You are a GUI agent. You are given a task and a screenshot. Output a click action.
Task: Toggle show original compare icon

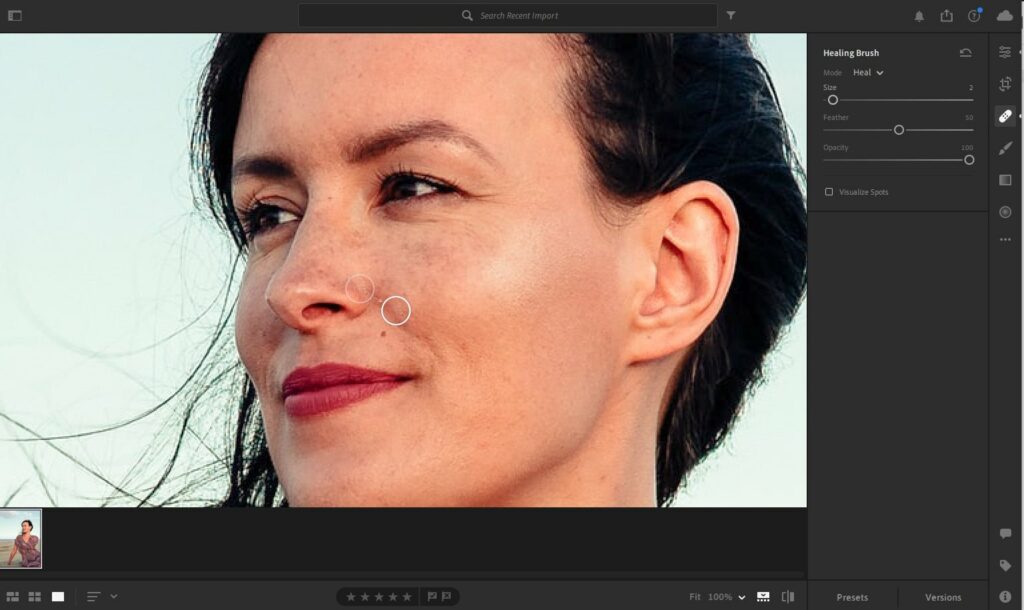tap(788, 596)
